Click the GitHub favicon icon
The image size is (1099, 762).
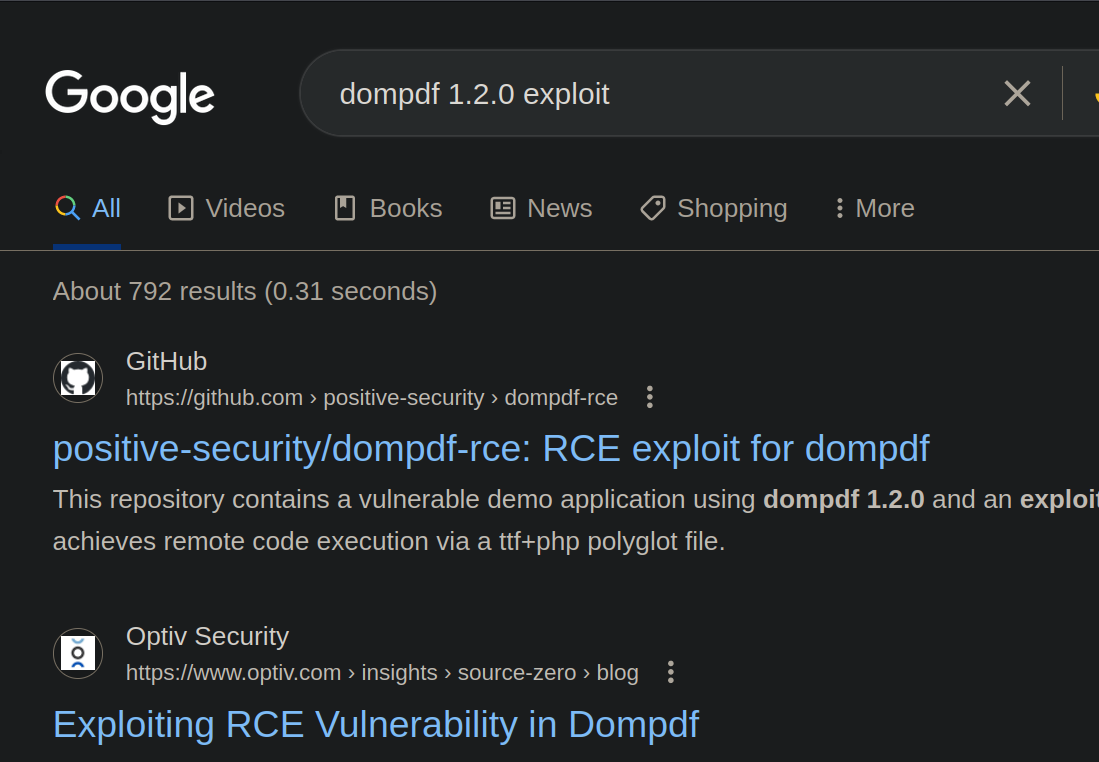[x=78, y=379]
